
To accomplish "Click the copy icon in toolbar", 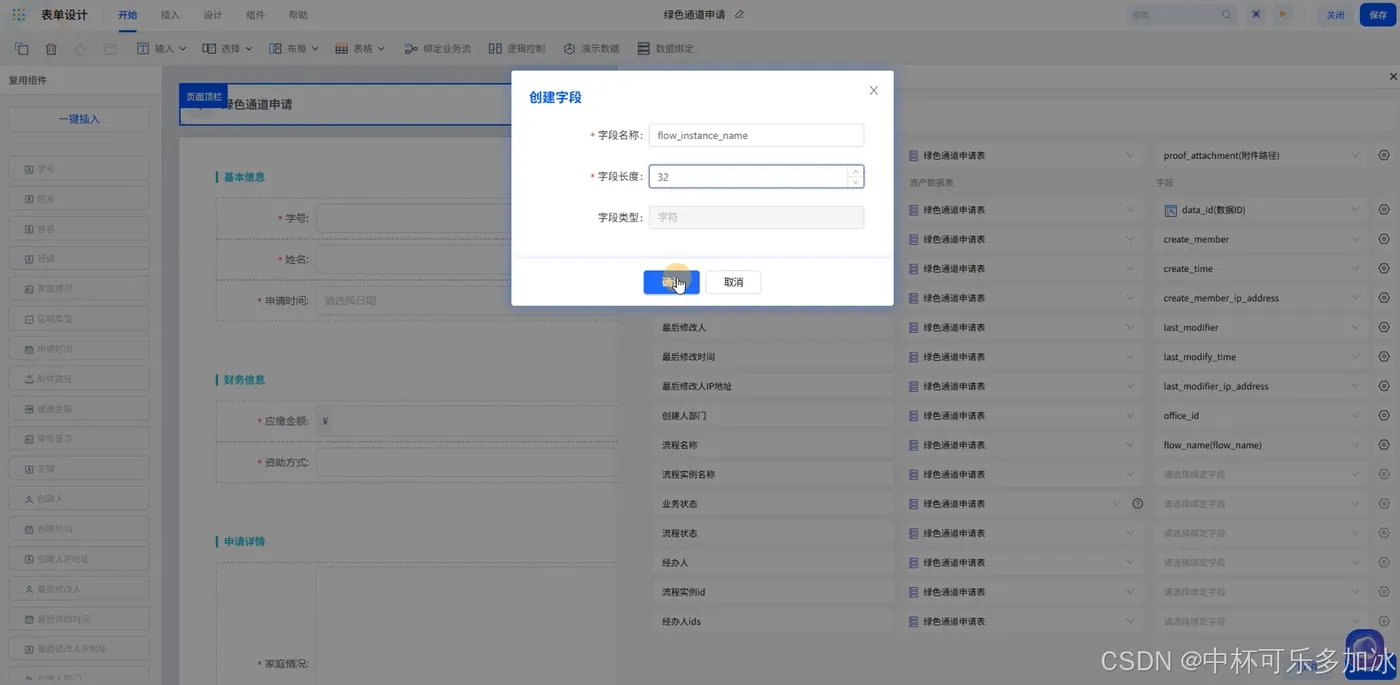I will point(21,48).
